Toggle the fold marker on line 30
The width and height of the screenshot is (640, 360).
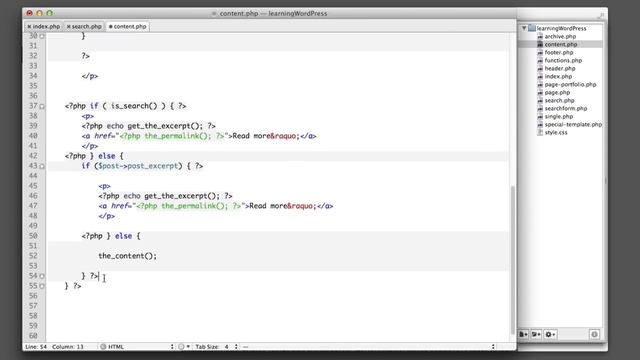pos(42,36)
